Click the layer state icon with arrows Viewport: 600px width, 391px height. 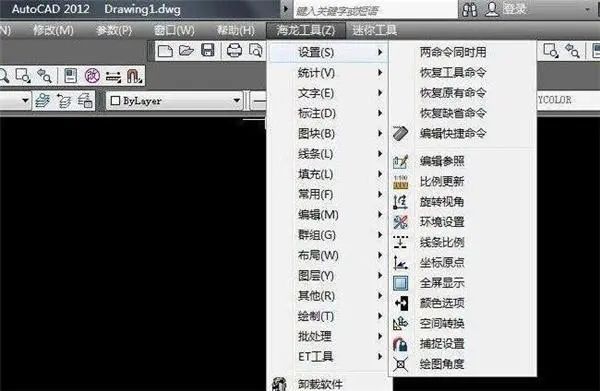[x=64, y=101]
